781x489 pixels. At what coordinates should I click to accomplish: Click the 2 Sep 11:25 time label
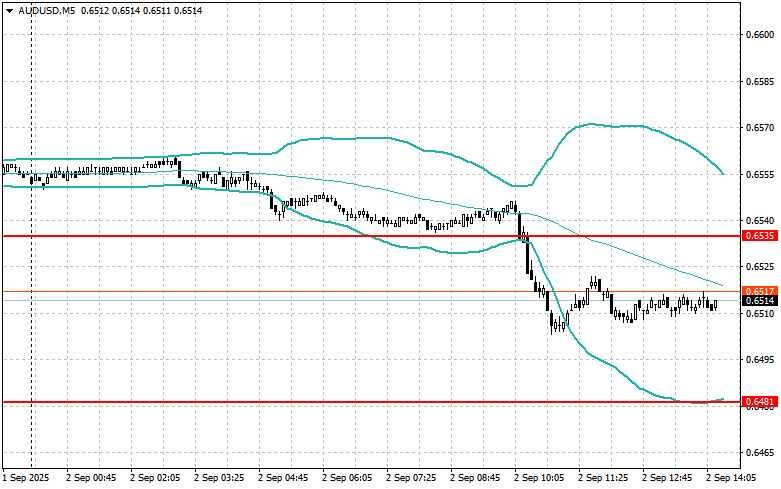[x=603, y=478]
